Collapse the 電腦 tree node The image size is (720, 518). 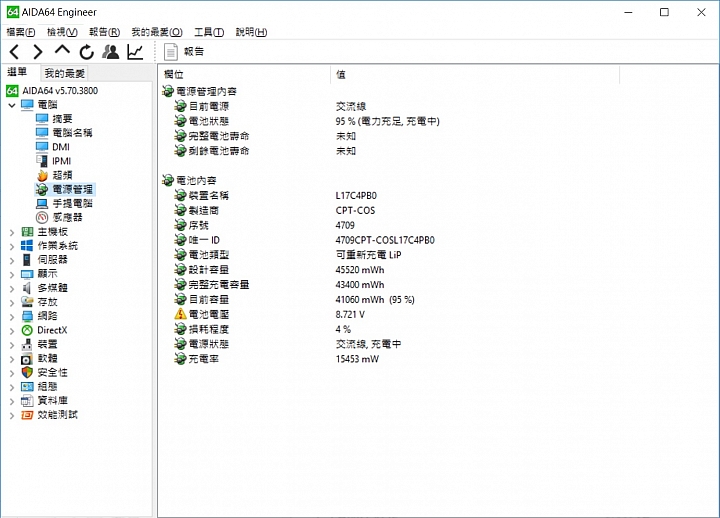11,105
